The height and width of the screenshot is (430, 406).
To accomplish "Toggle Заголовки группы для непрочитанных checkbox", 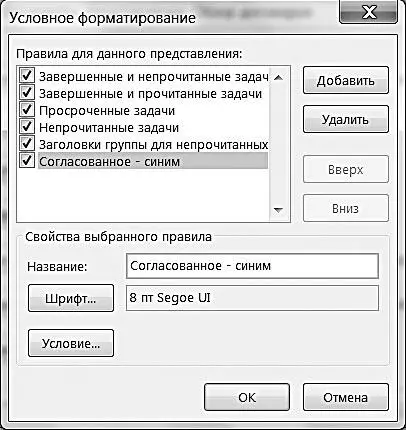I will (x=27, y=143).
